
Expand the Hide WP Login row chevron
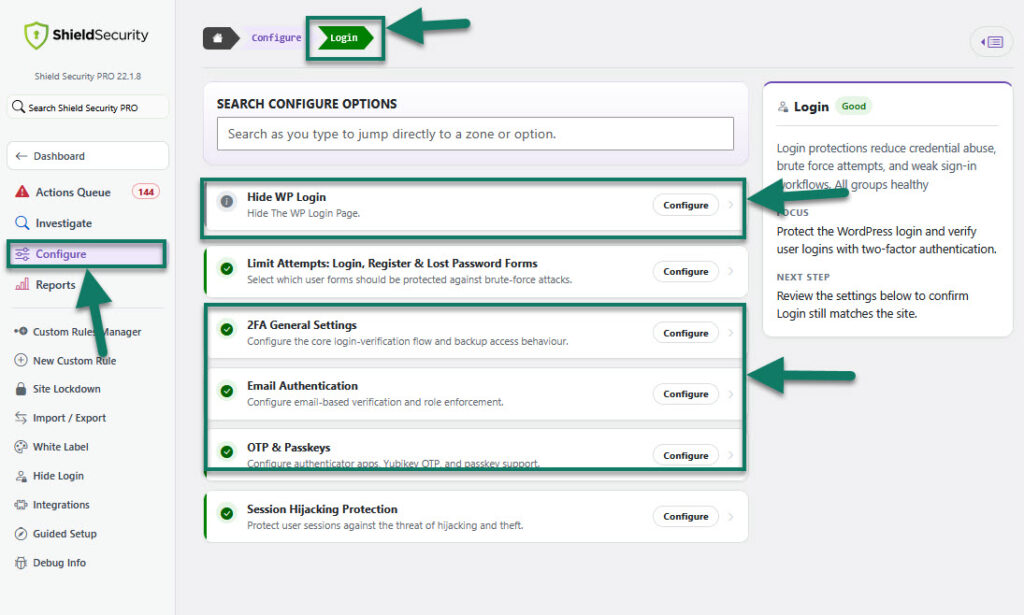click(731, 205)
